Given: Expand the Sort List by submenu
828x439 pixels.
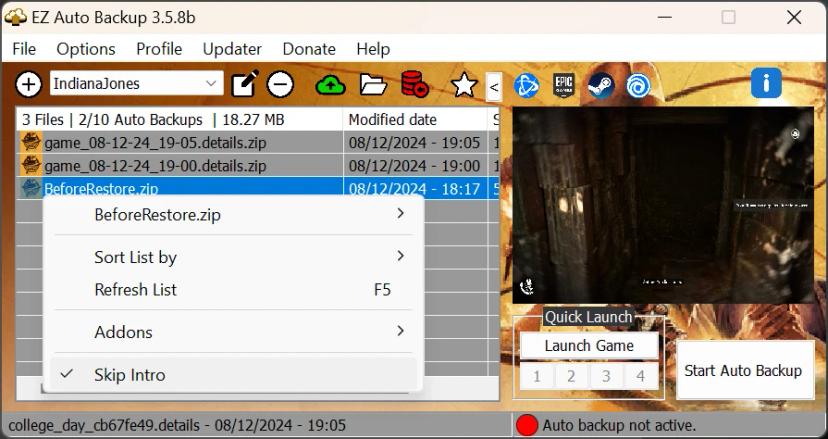Looking at the screenshot, I should pos(233,257).
